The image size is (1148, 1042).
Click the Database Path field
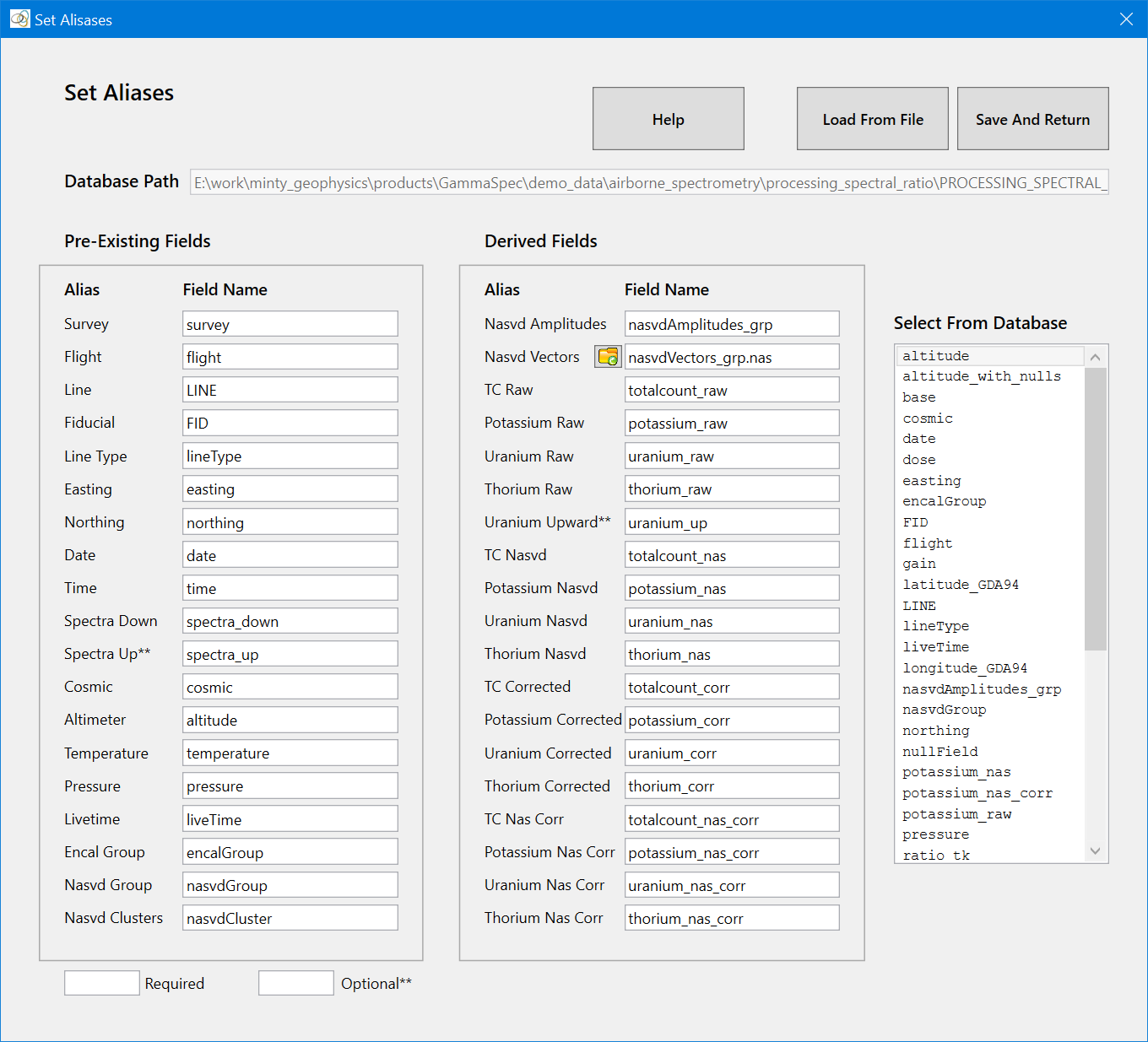[x=648, y=182]
